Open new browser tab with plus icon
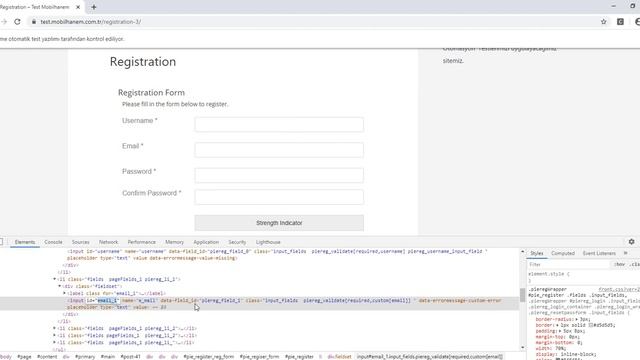The width and height of the screenshot is (640, 360). [x=93, y=7]
